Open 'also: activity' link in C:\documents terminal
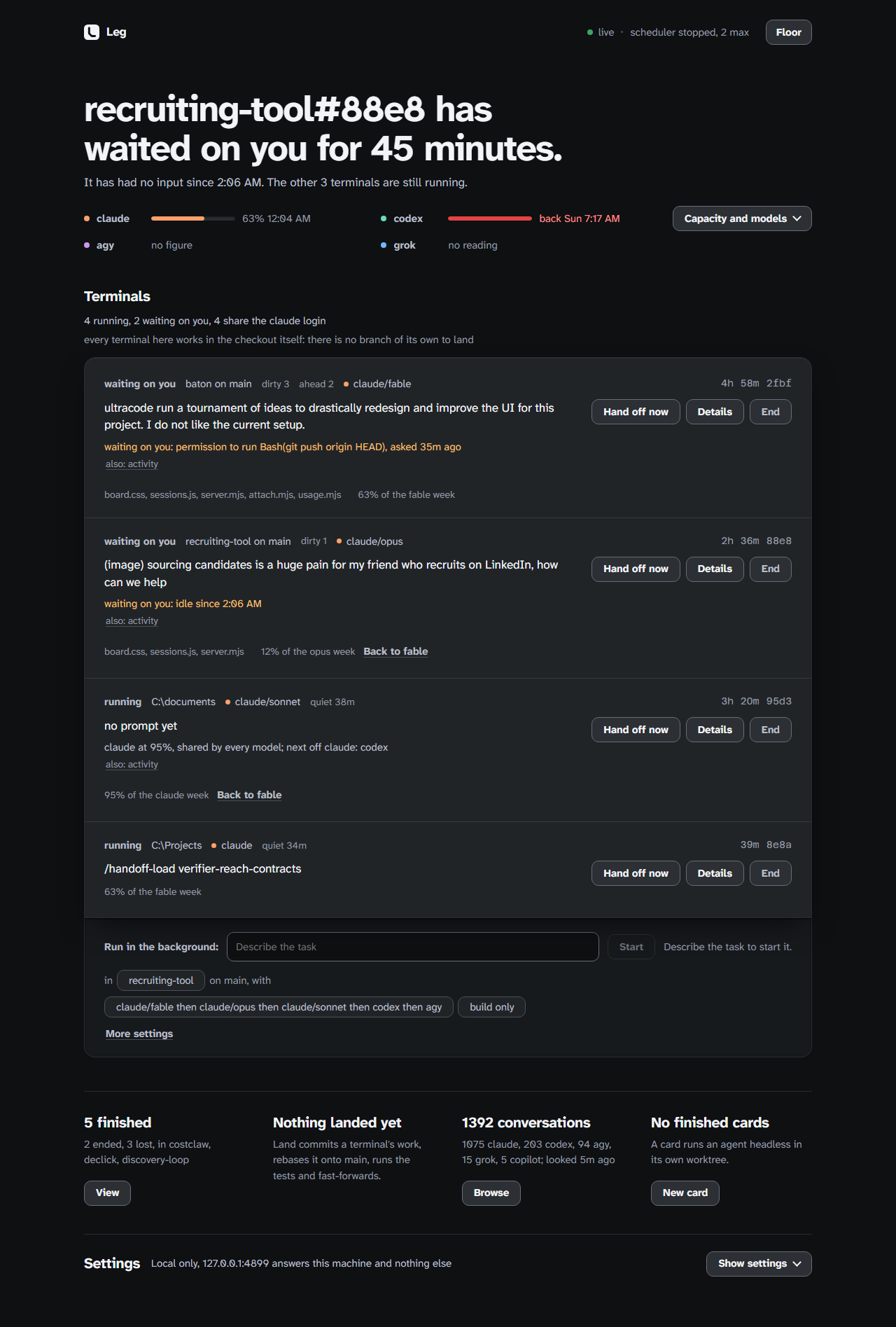This screenshot has width=896, height=1327. (x=132, y=765)
